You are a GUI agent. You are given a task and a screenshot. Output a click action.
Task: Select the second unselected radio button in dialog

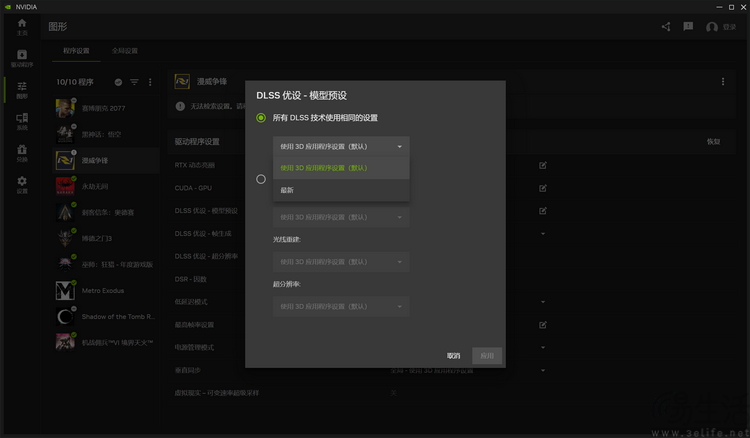point(261,179)
